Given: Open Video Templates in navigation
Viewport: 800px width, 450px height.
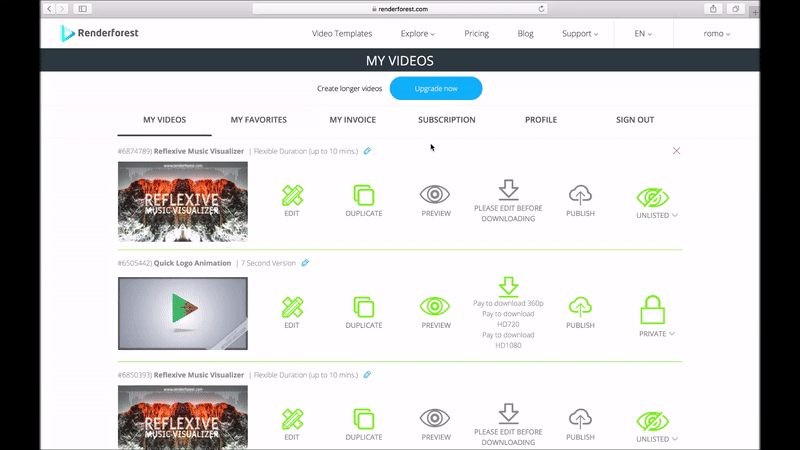Looking at the screenshot, I should pyautogui.click(x=342, y=34).
